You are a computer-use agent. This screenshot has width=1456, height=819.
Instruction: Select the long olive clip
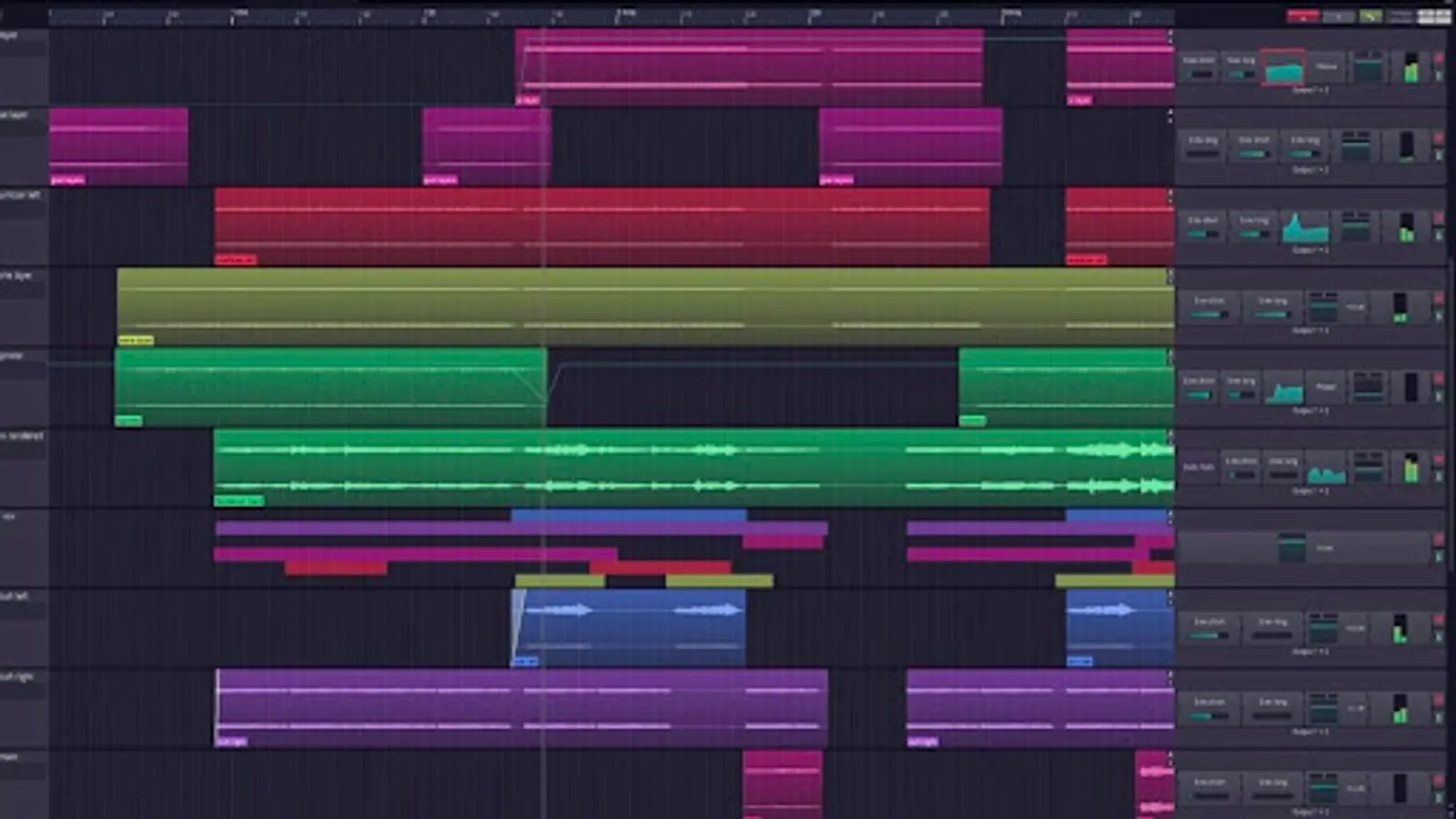pos(645,307)
